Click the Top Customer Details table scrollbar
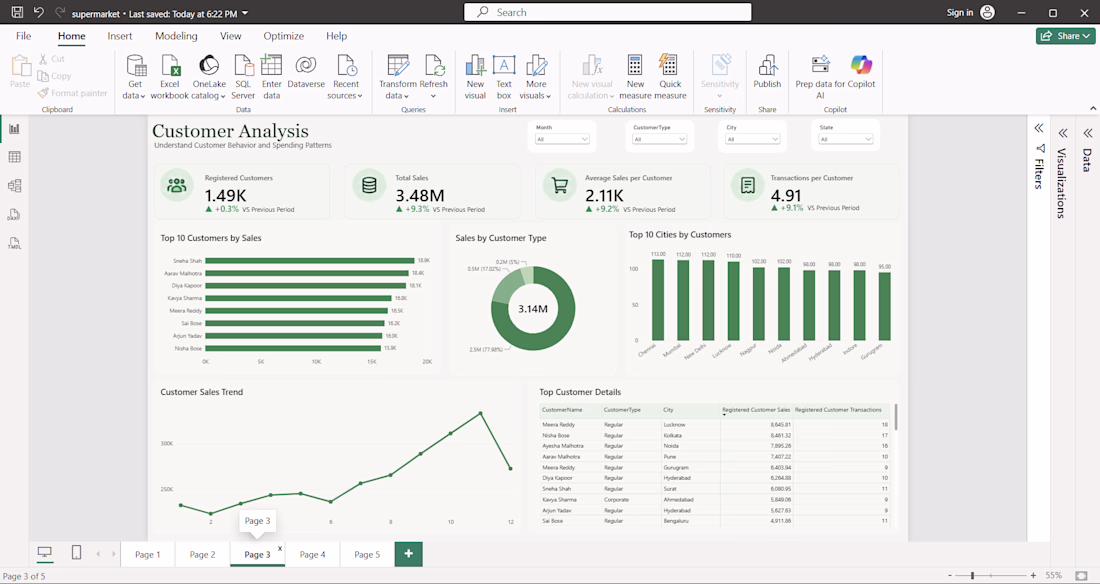The image size is (1100, 584). point(896,417)
